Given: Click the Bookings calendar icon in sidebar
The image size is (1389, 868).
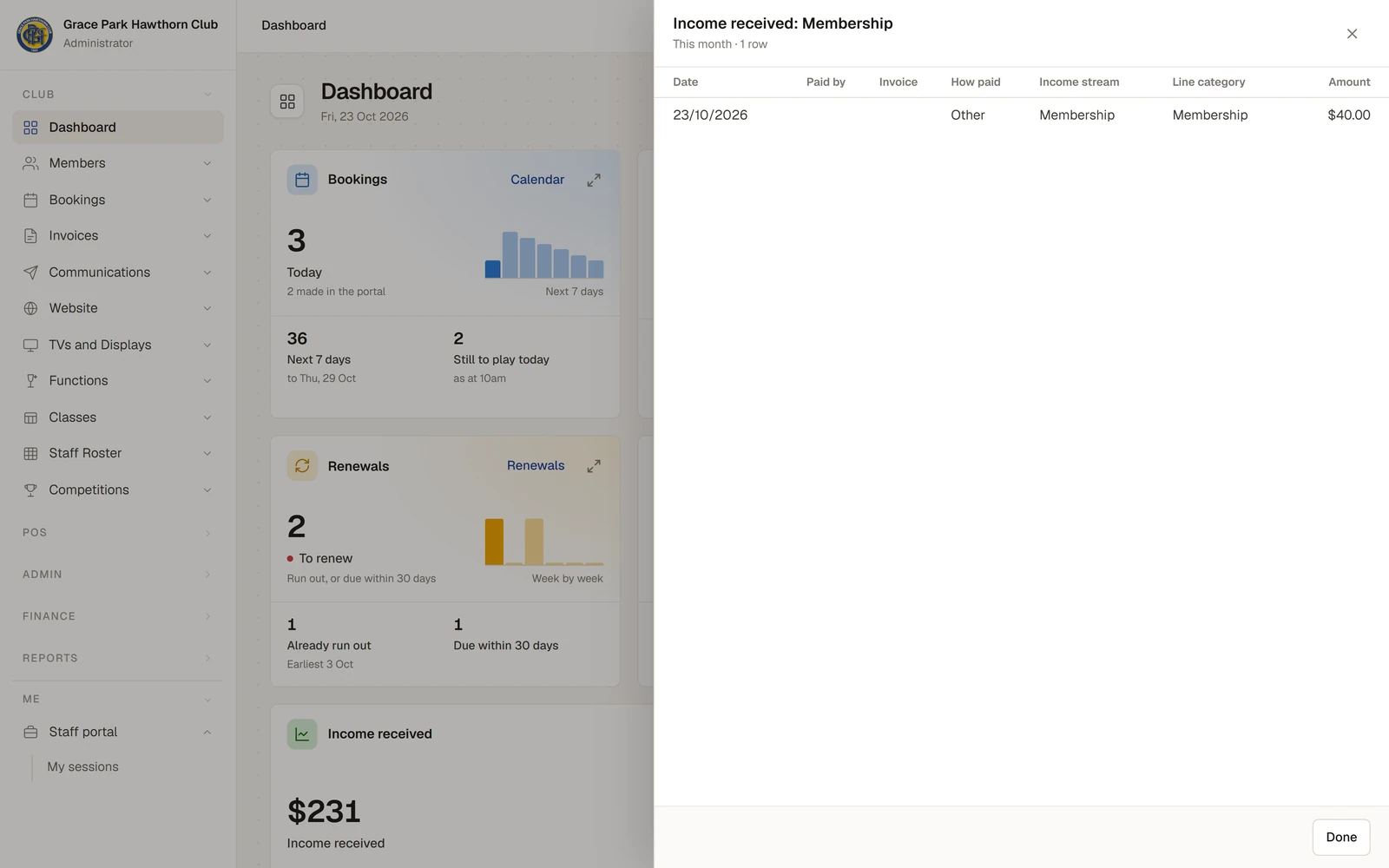Looking at the screenshot, I should (x=30, y=200).
